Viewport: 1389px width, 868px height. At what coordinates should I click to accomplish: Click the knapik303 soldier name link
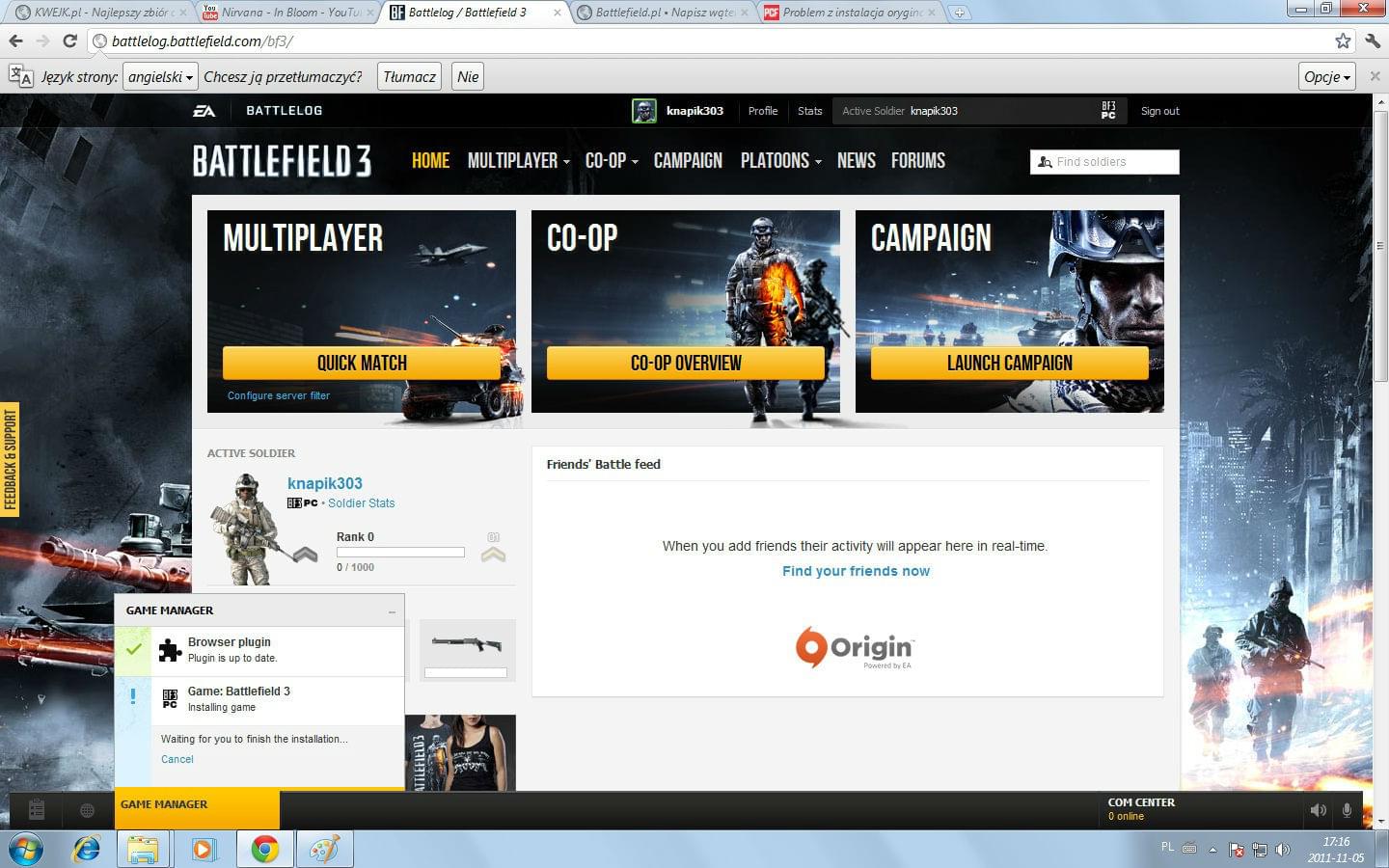[x=325, y=483]
